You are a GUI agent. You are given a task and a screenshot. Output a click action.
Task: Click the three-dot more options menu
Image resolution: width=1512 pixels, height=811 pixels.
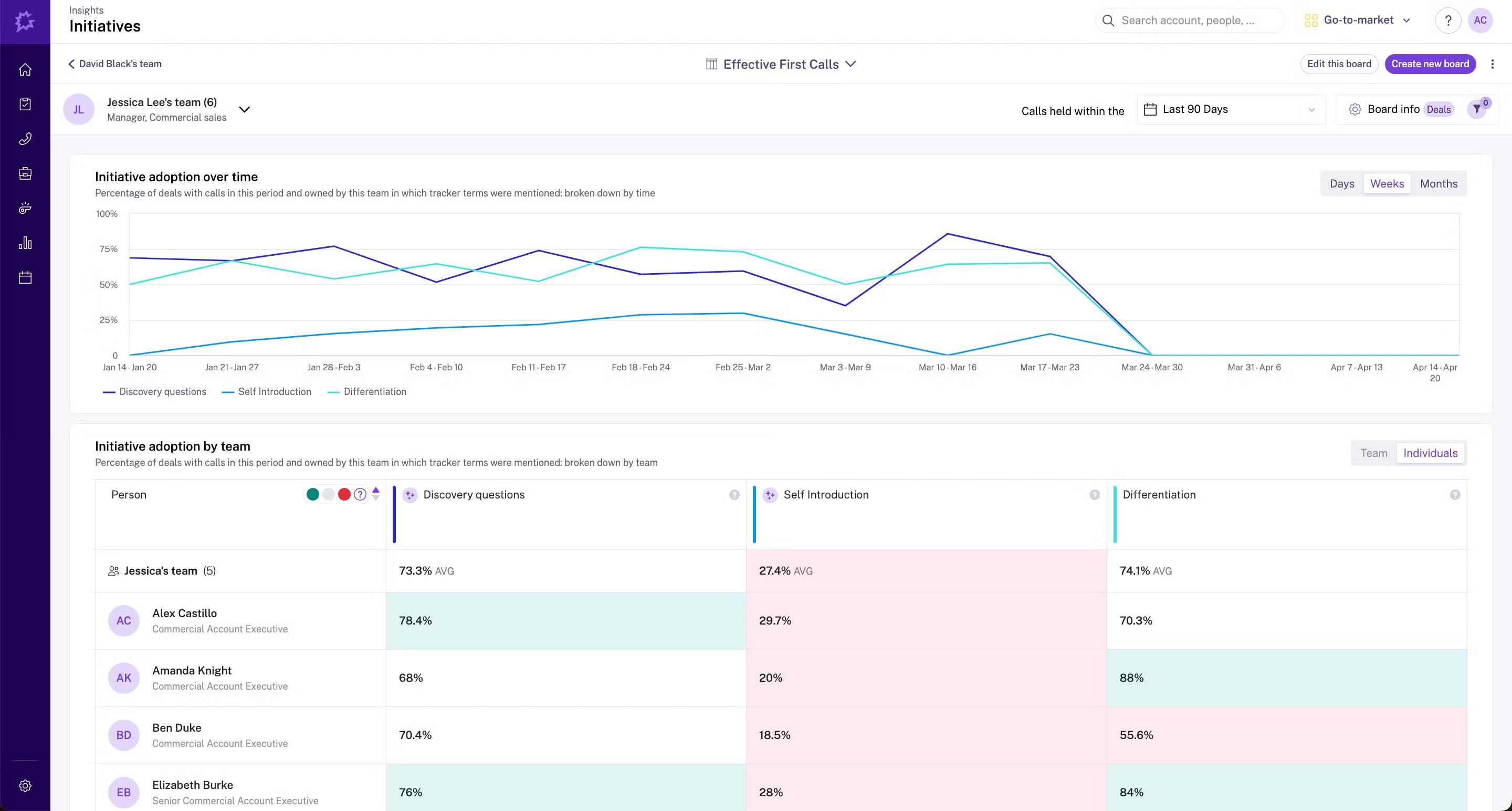pyautogui.click(x=1492, y=64)
